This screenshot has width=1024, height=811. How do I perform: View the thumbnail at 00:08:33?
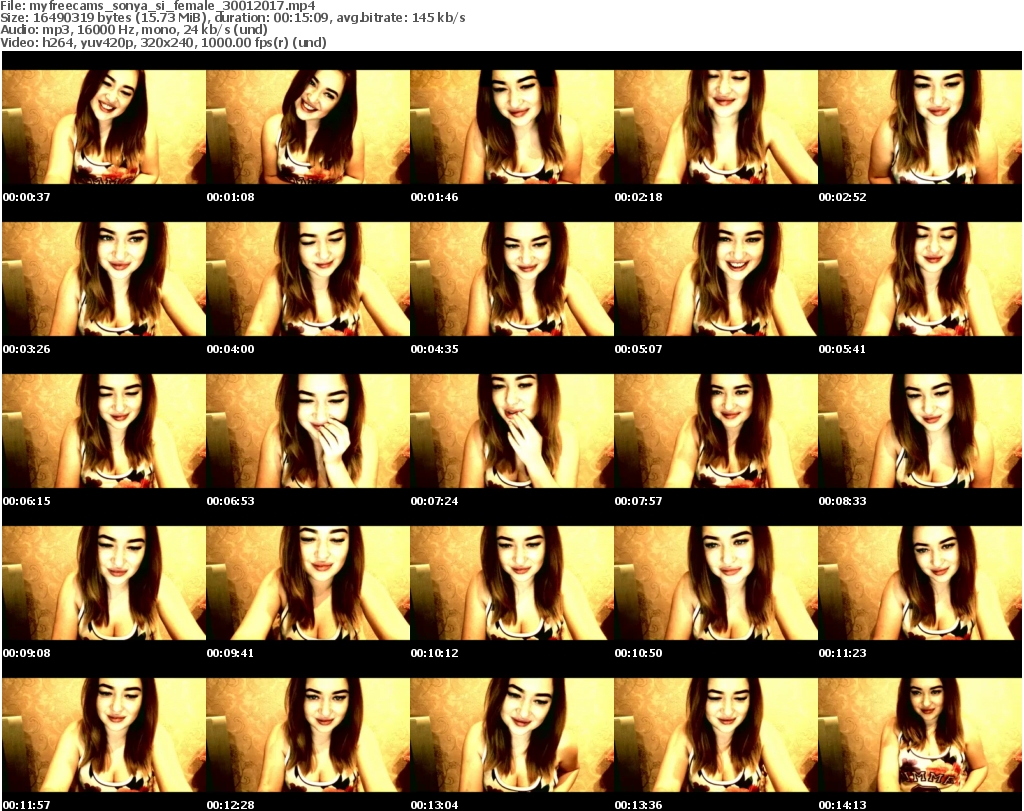920,431
